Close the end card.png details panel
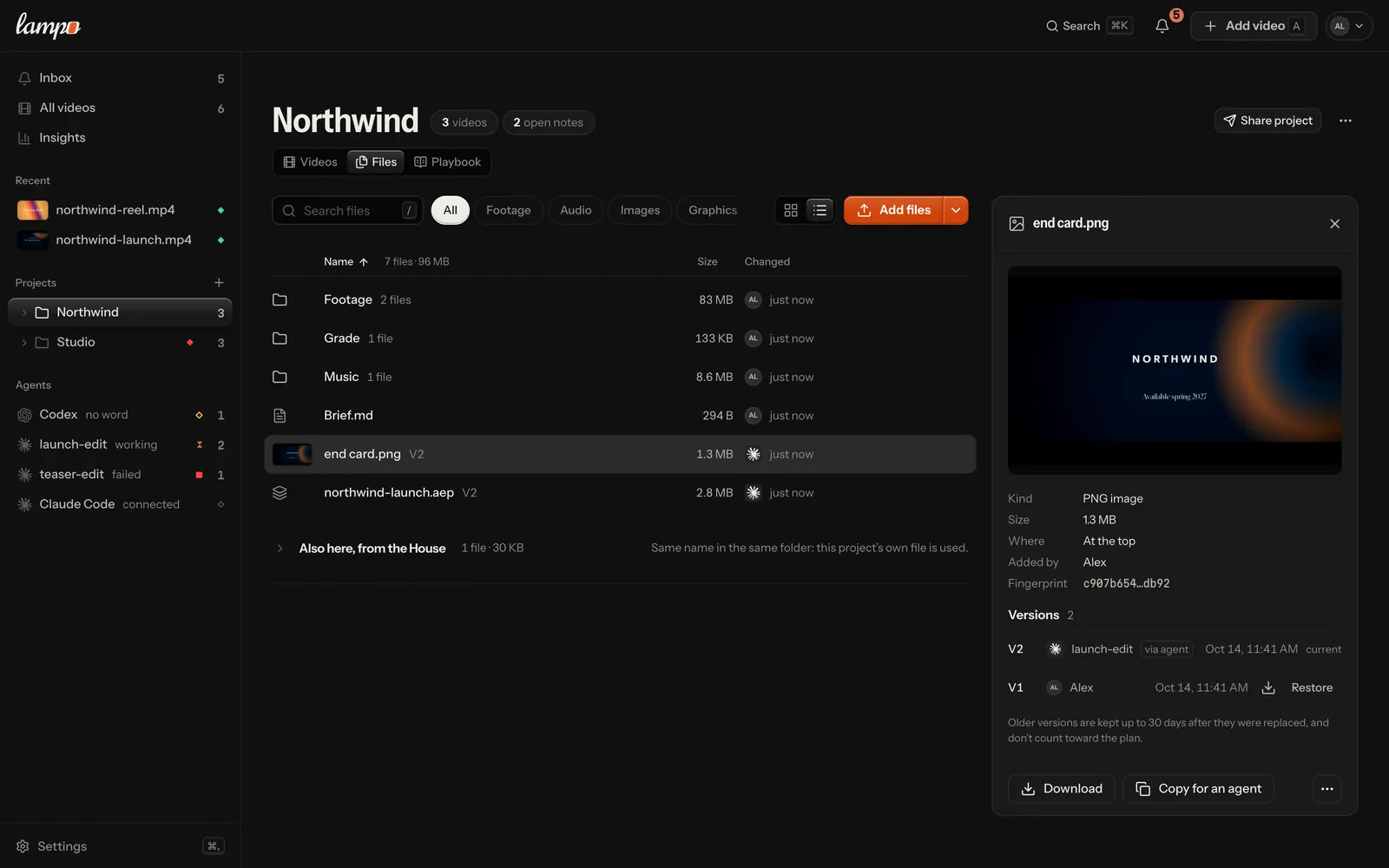 pos(1334,224)
